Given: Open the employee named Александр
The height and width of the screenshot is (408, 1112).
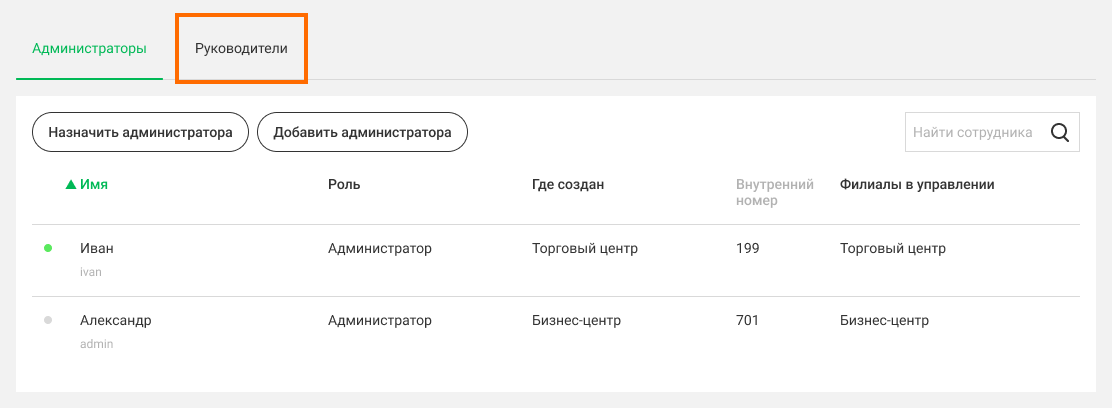Looking at the screenshot, I should [x=116, y=320].
